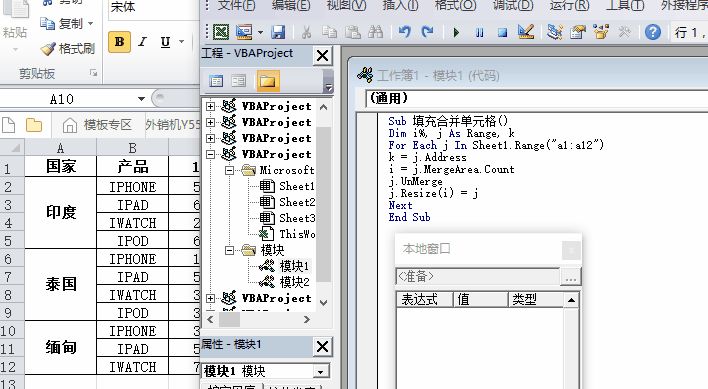Expand the third VBAProject tree node
708x389 pixels.
(x=210, y=138)
